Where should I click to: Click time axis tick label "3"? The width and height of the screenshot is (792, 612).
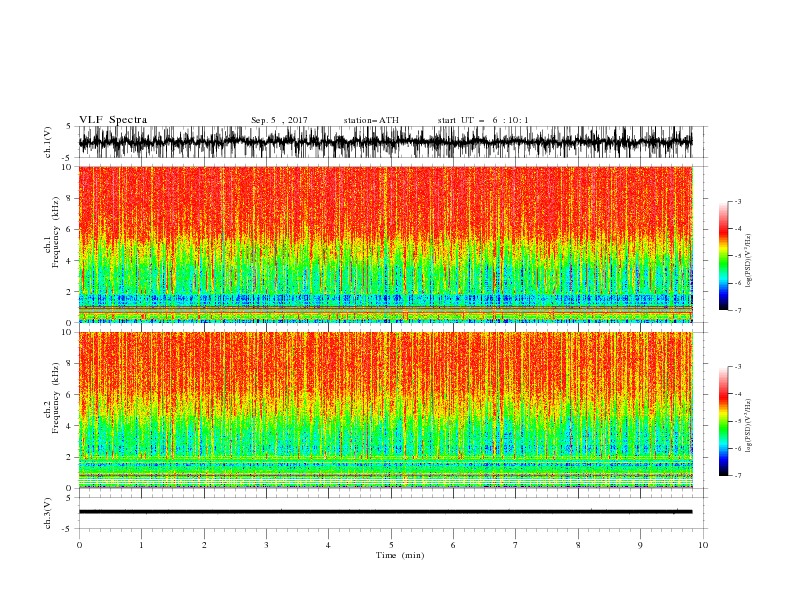(266, 545)
